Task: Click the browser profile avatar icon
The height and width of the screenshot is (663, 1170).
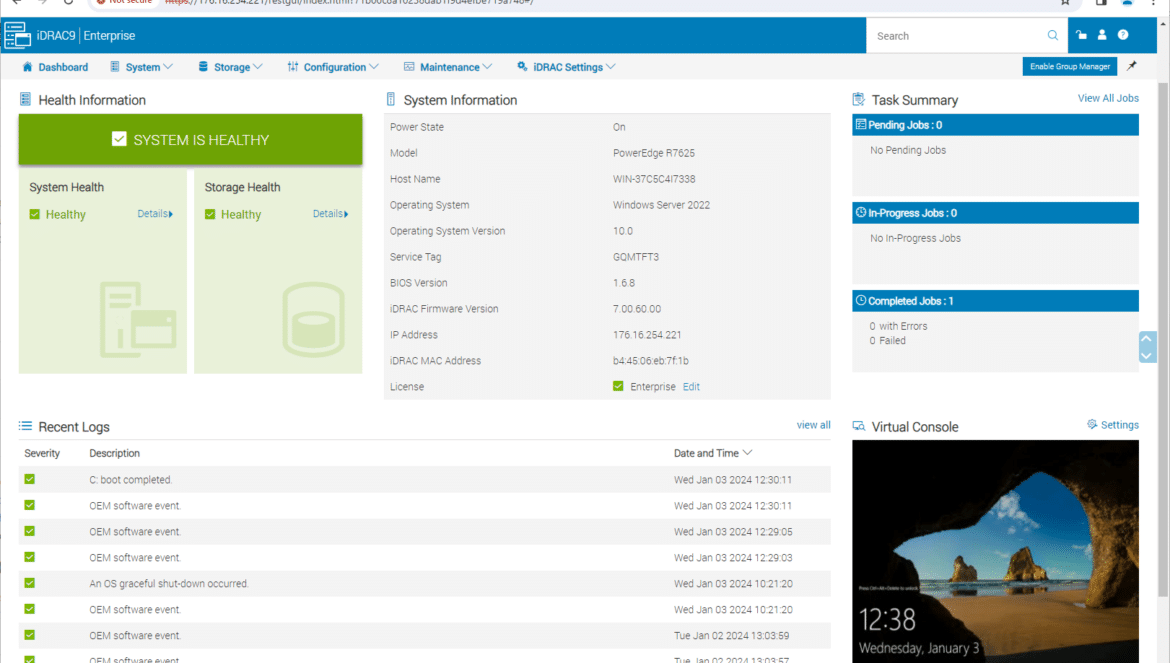Action: [1127, 3]
